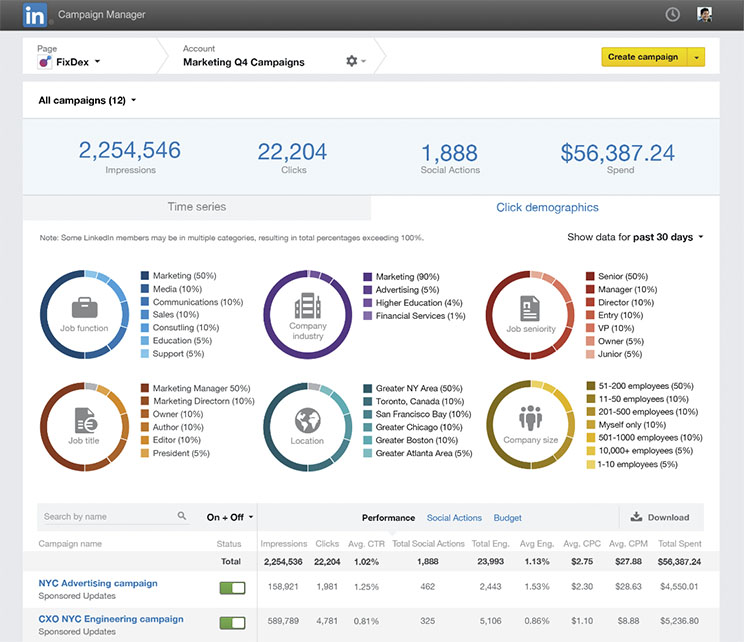Download the campaign report
744x642 pixels.
pyautogui.click(x=660, y=517)
